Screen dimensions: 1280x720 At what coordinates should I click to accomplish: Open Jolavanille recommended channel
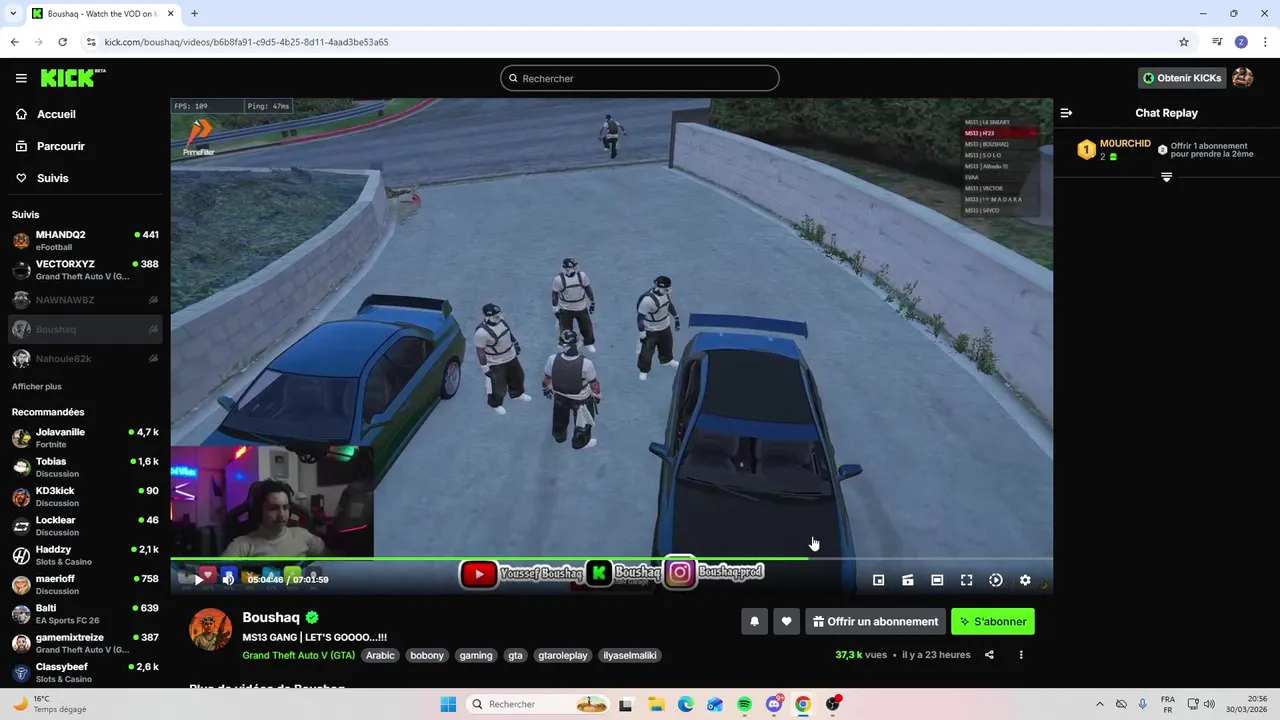(85, 438)
